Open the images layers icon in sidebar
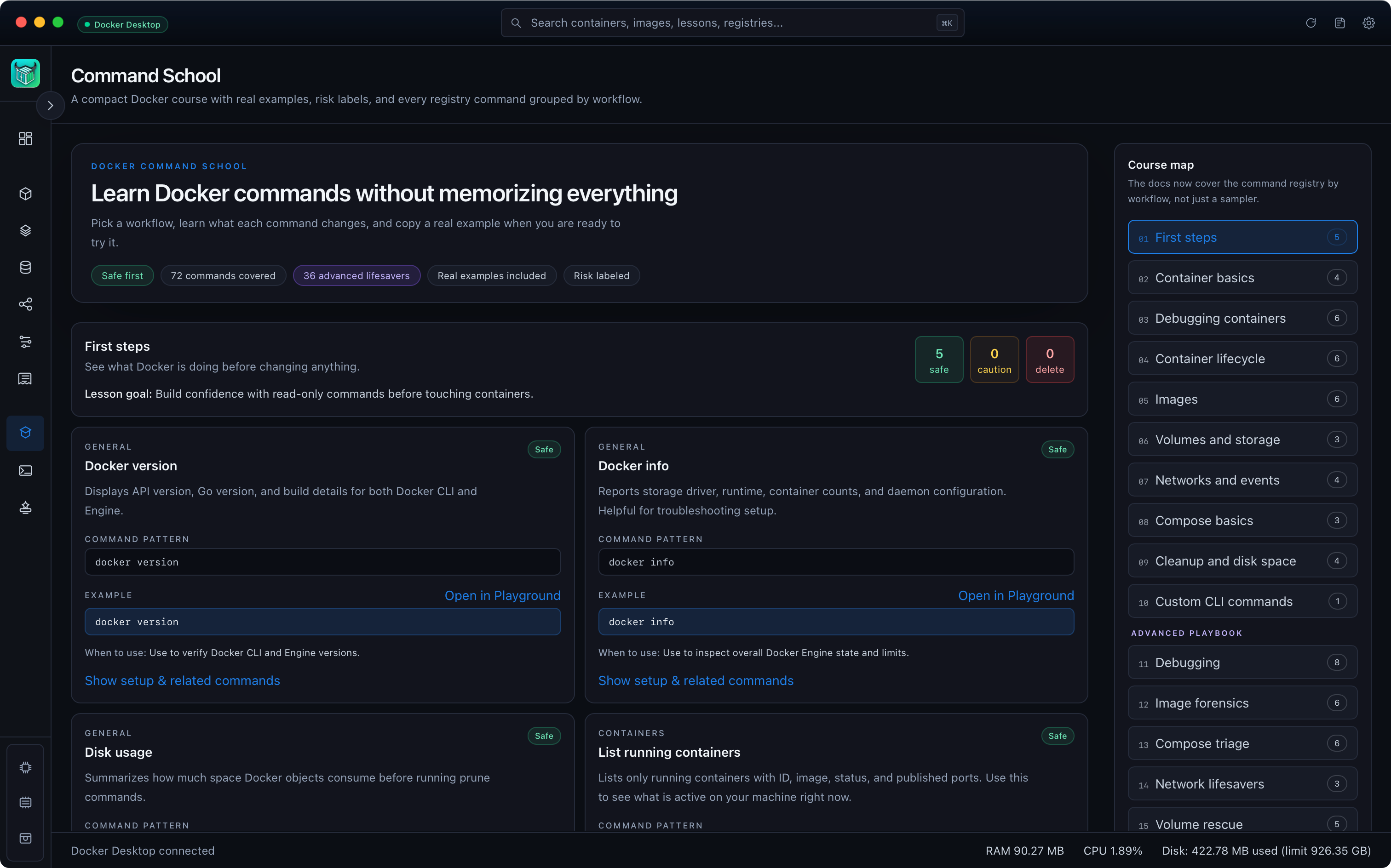Screen dimensions: 1391x868 point(25,230)
